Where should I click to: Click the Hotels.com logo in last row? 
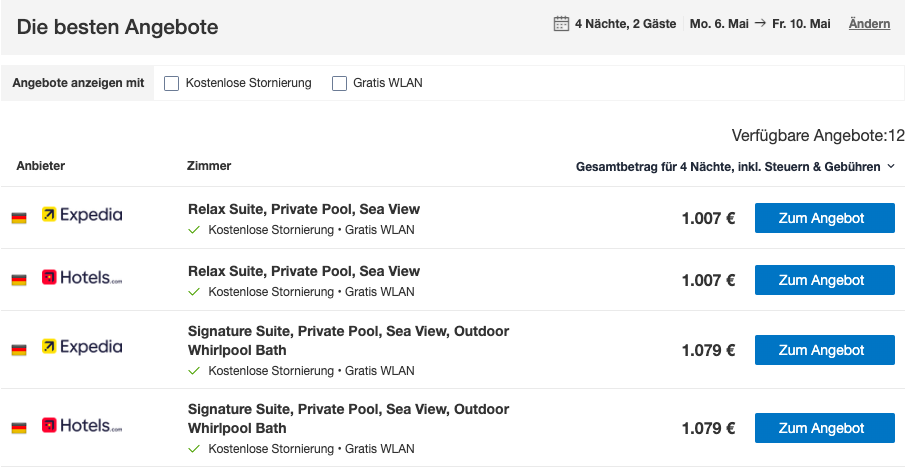(82, 426)
